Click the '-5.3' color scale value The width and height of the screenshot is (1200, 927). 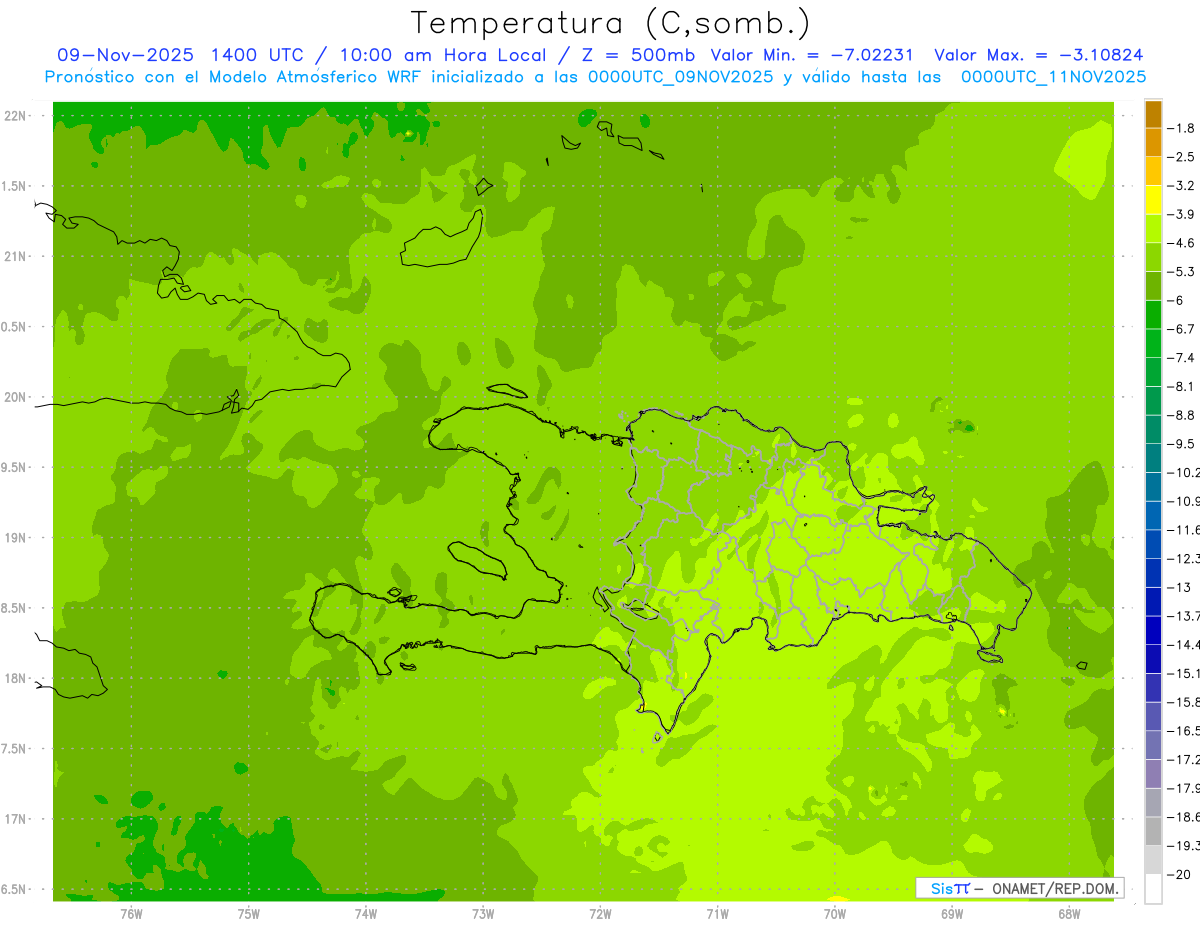pos(1182,271)
